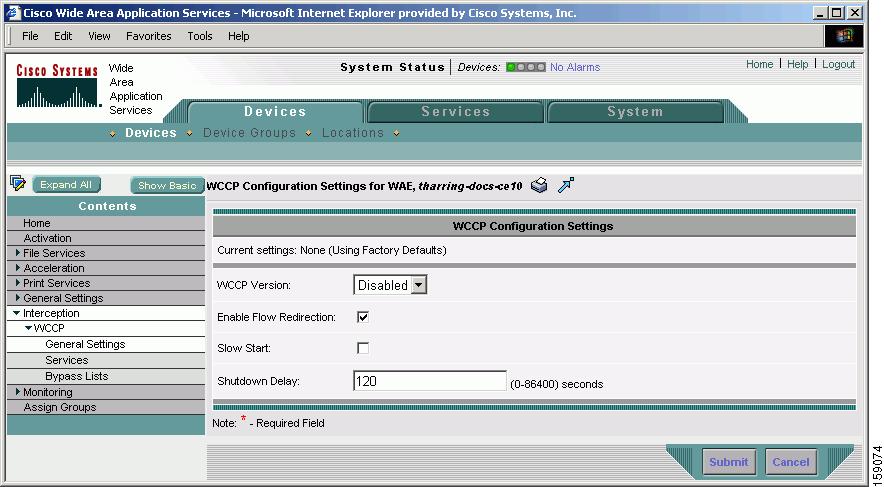Click the 'Current settings: None' text
Screen dimensions: 884x487
[332, 250]
